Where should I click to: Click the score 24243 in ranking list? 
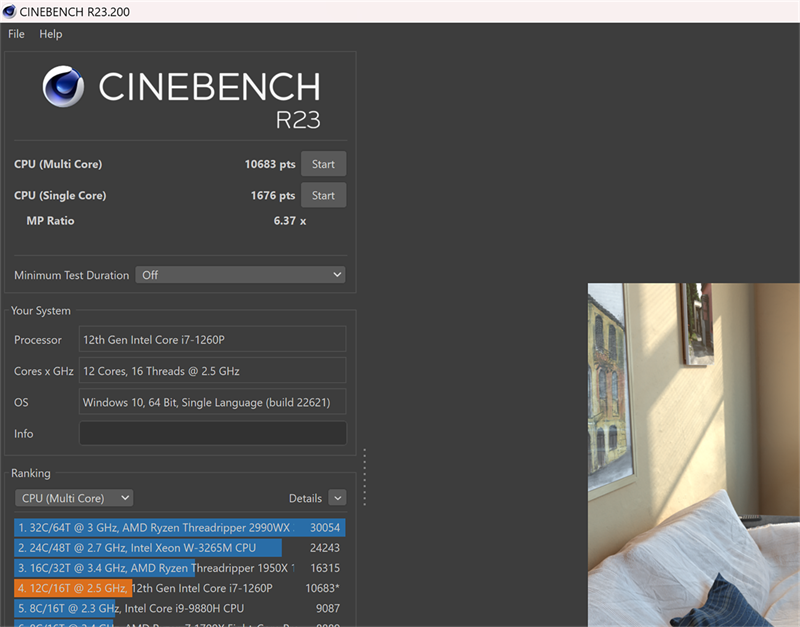(325, 548)
